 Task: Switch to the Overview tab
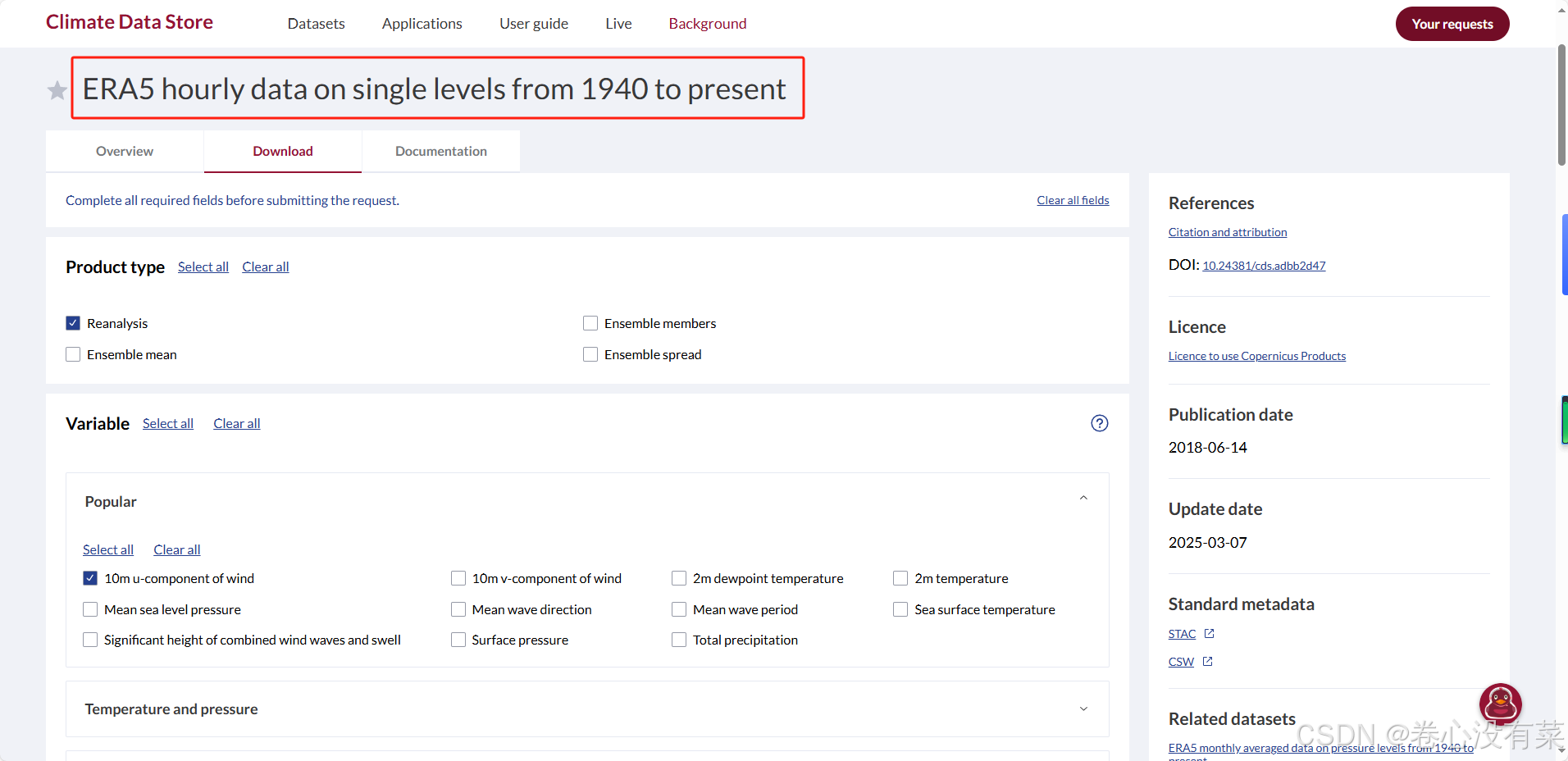(x=125, y=151)
